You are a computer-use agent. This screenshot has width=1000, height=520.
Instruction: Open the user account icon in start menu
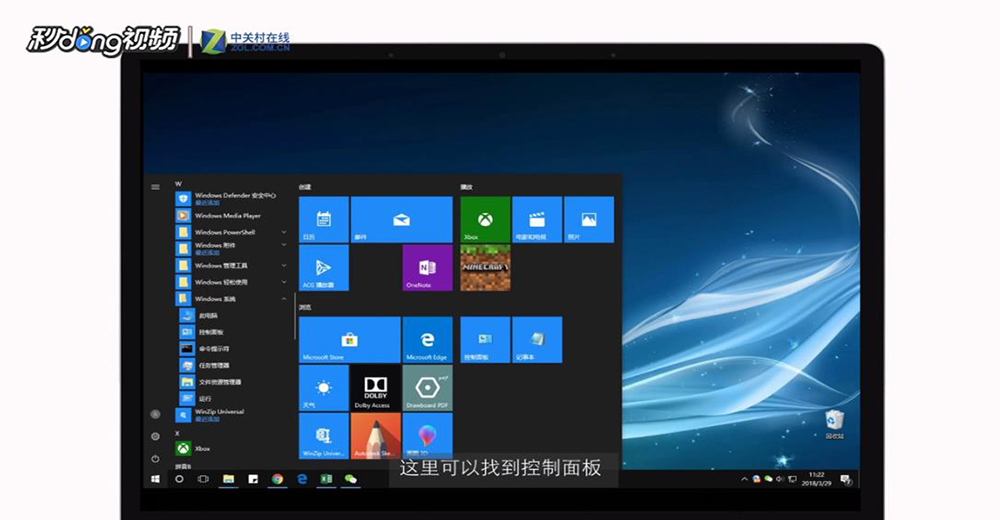pyautogui.click(x=155, y=414)
